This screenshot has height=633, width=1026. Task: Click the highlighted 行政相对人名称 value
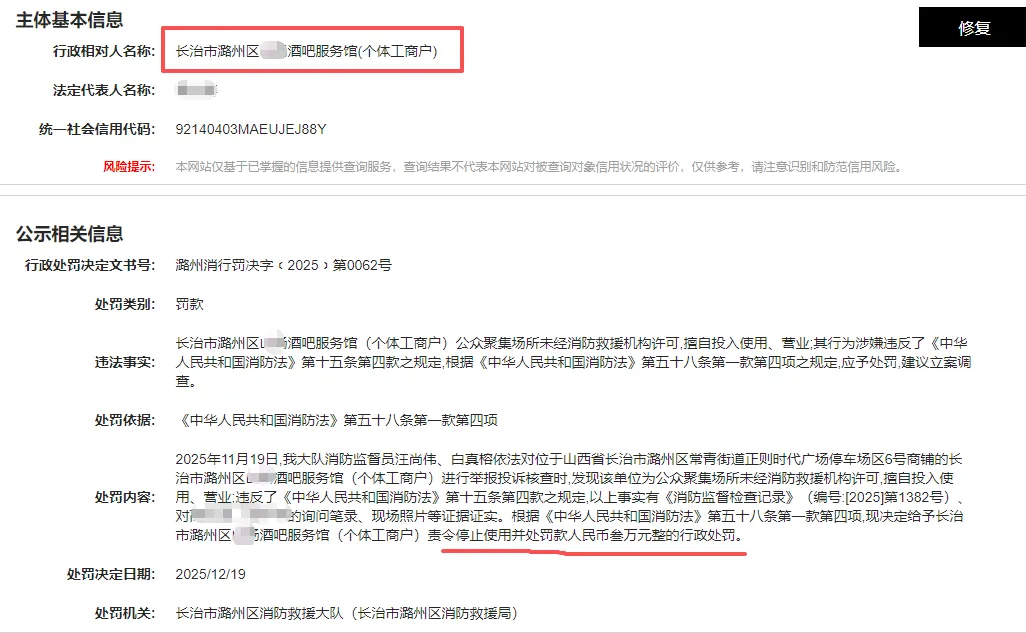point(306,51)
